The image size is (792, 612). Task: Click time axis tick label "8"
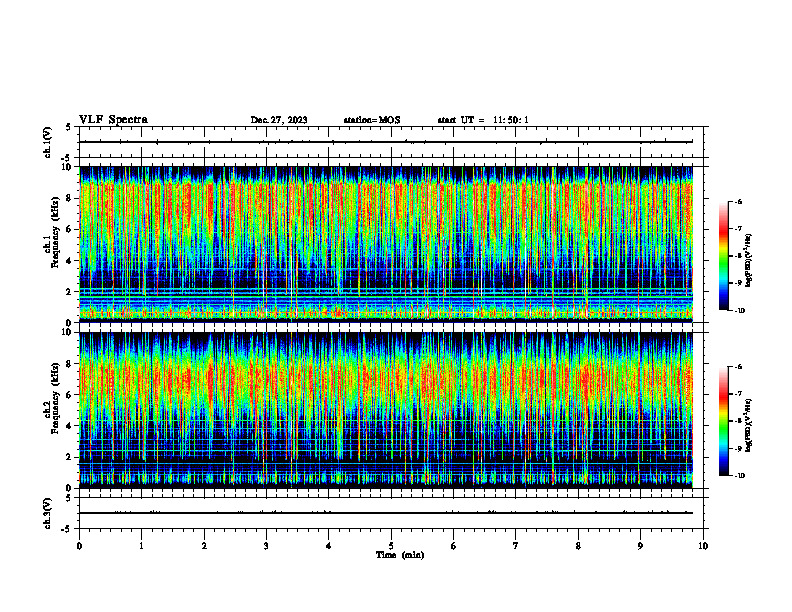click(578, 546)
